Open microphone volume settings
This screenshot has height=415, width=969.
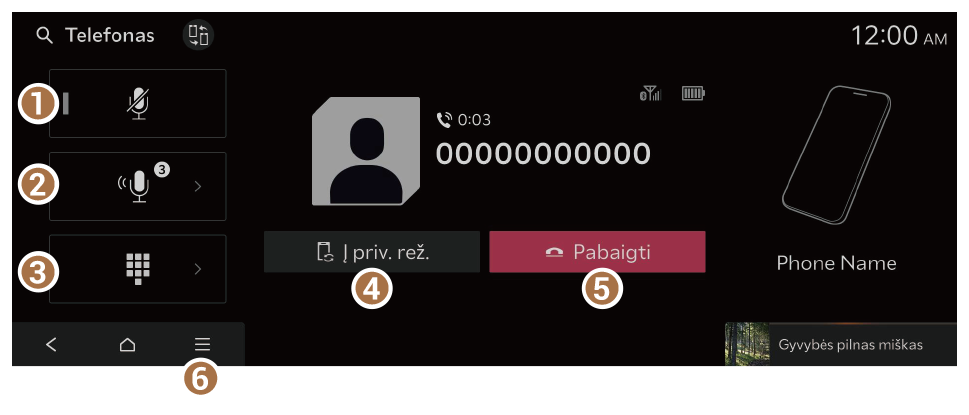[x=138, y=187]
